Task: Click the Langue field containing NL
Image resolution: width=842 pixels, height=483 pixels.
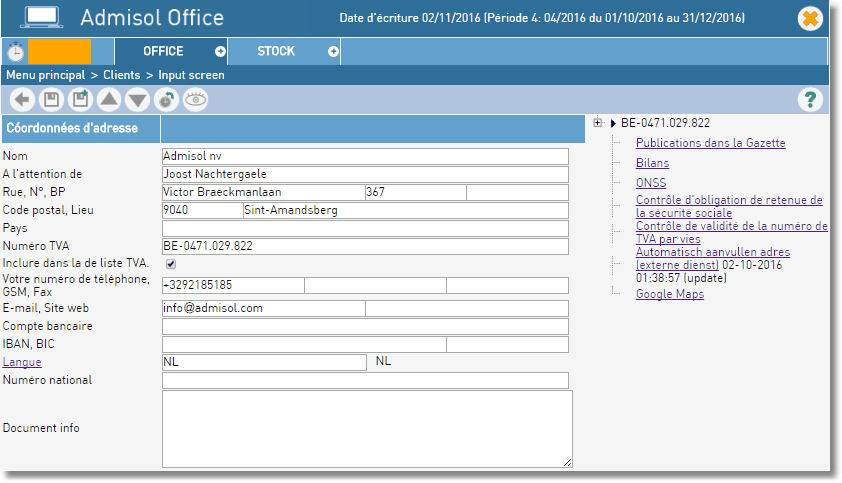Action: pyautogui.click(x=264, y=362)
